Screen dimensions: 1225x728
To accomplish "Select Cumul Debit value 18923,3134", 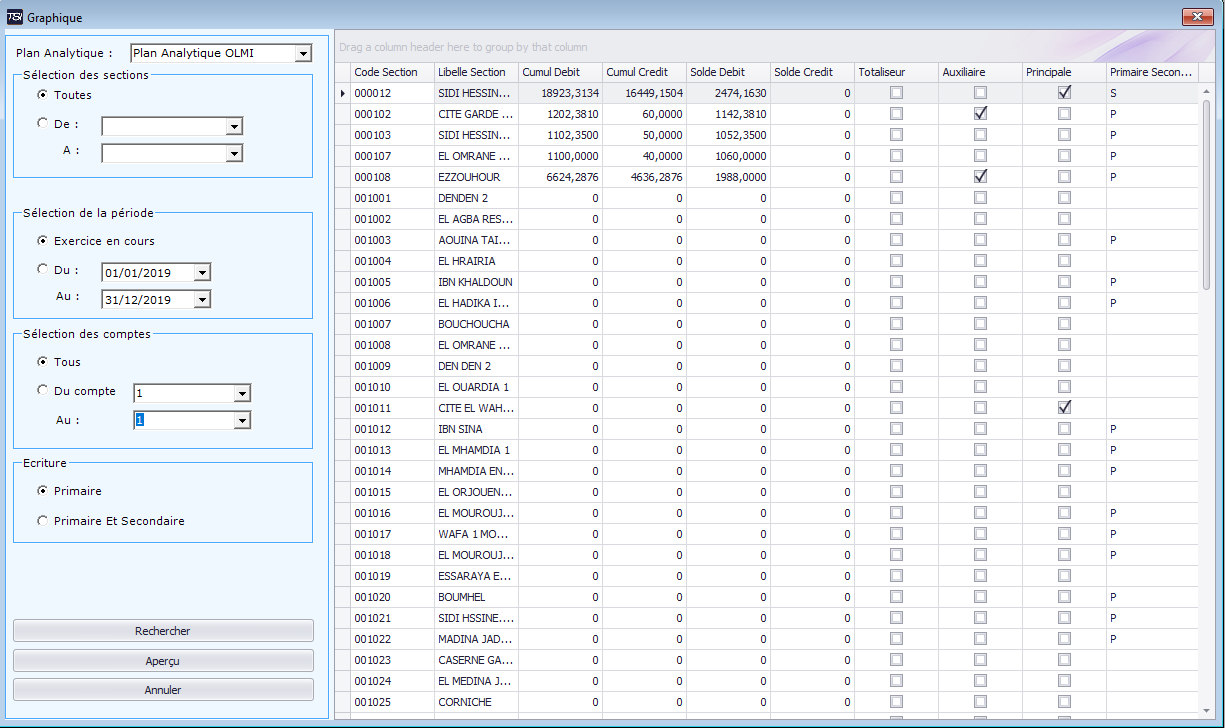I will [x=560, y=93].
